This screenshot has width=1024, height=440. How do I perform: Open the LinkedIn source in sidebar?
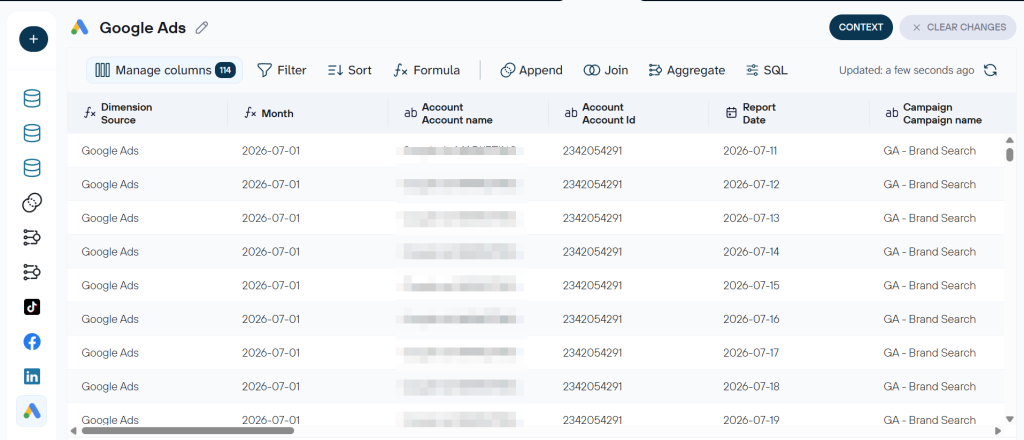(32, 376)
